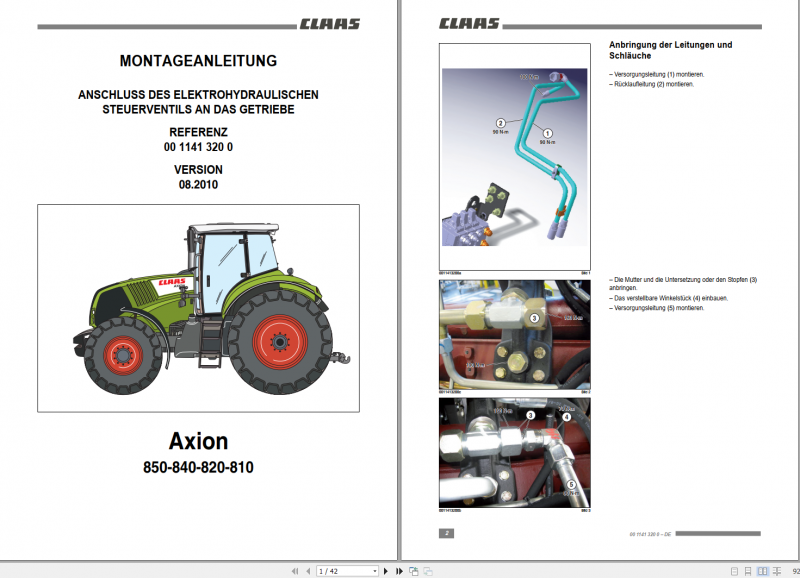Open the page number dropdown
The width and height of the screenshot is (800, 578).
pyautogui.click(x=375, y=571)
